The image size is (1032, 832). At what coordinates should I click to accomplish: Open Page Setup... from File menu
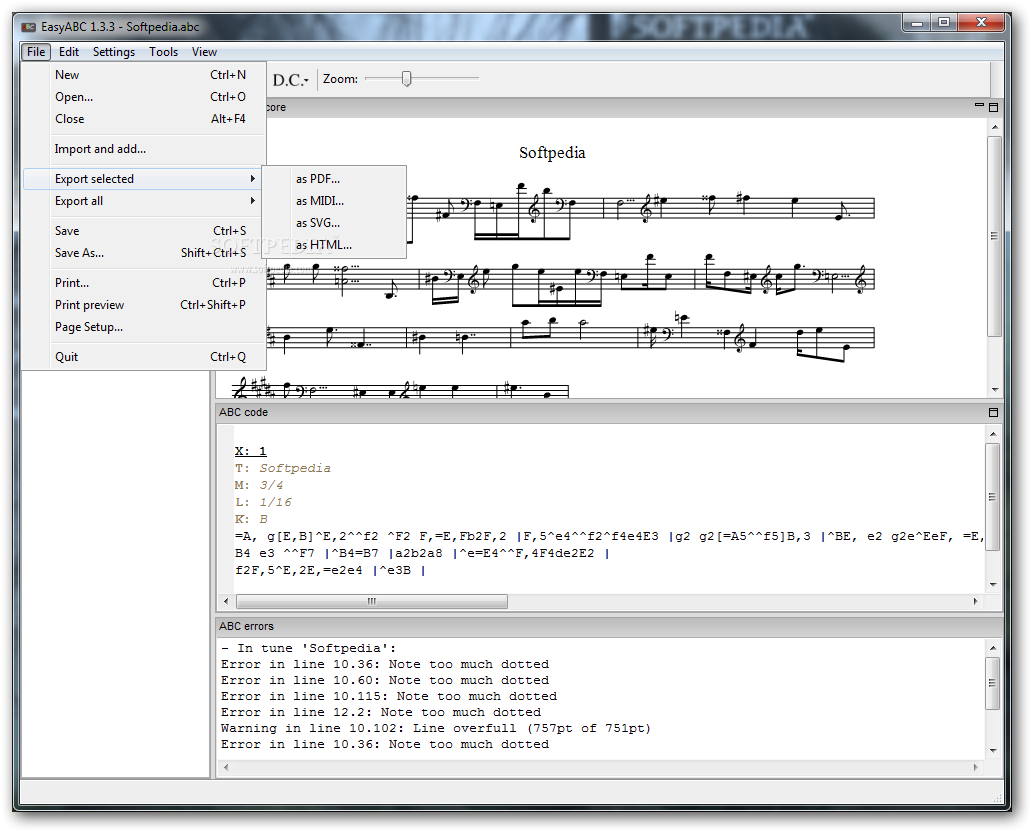144,327
